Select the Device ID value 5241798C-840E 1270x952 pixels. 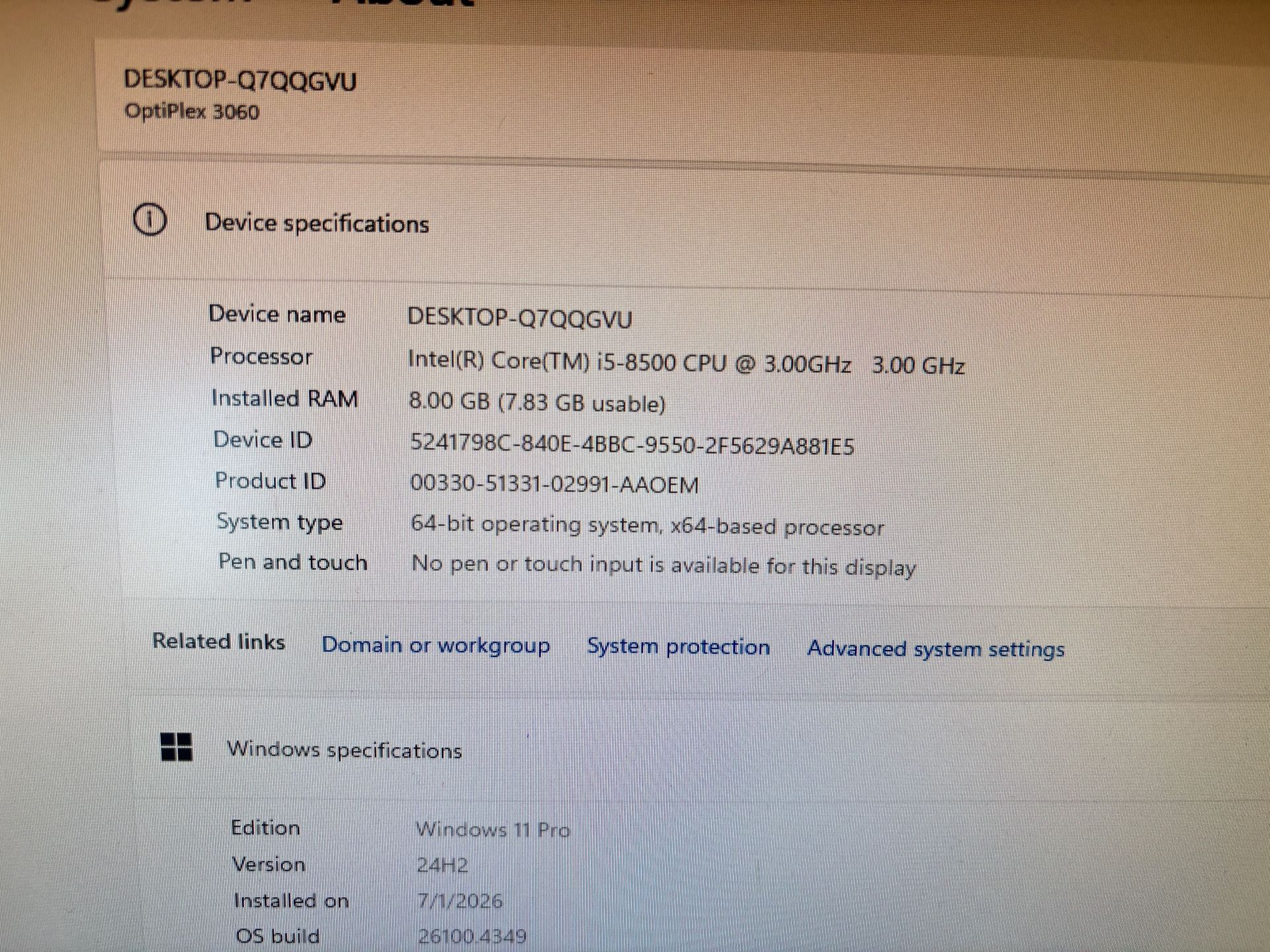pyautogui.click(x=632, y=445)
